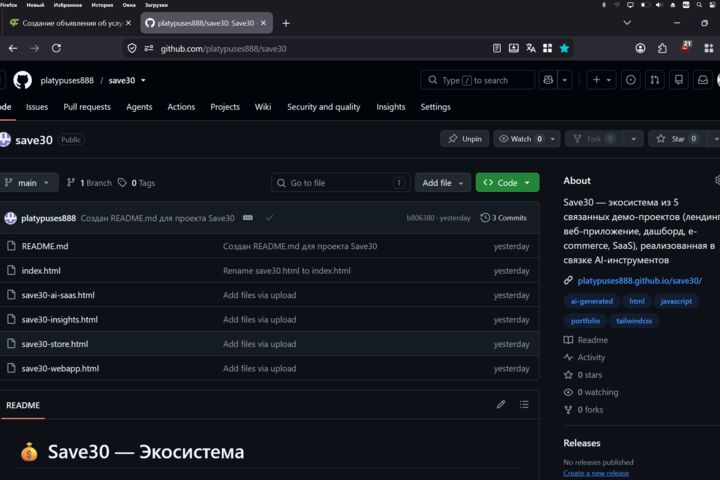The image size is (720, 480).
Task: Edit the README with pencil icon
Action: [x=501, y=405]
